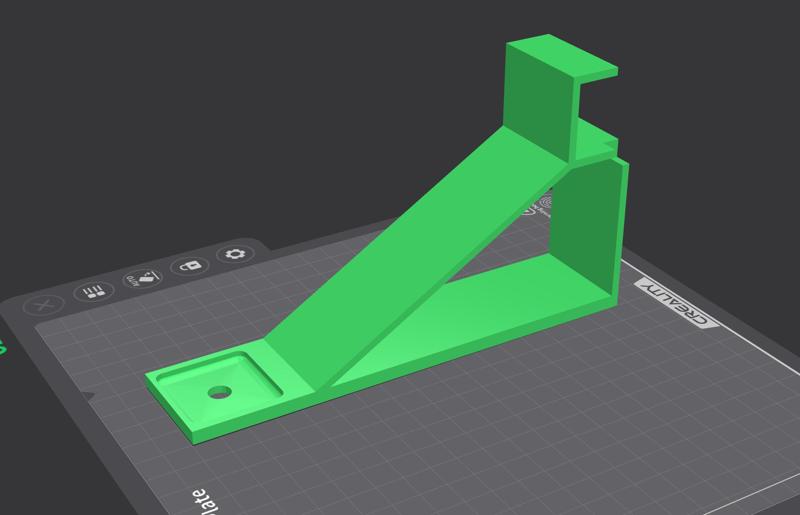
Task: Click the remove plate X icon
Action: coord(44,306)
